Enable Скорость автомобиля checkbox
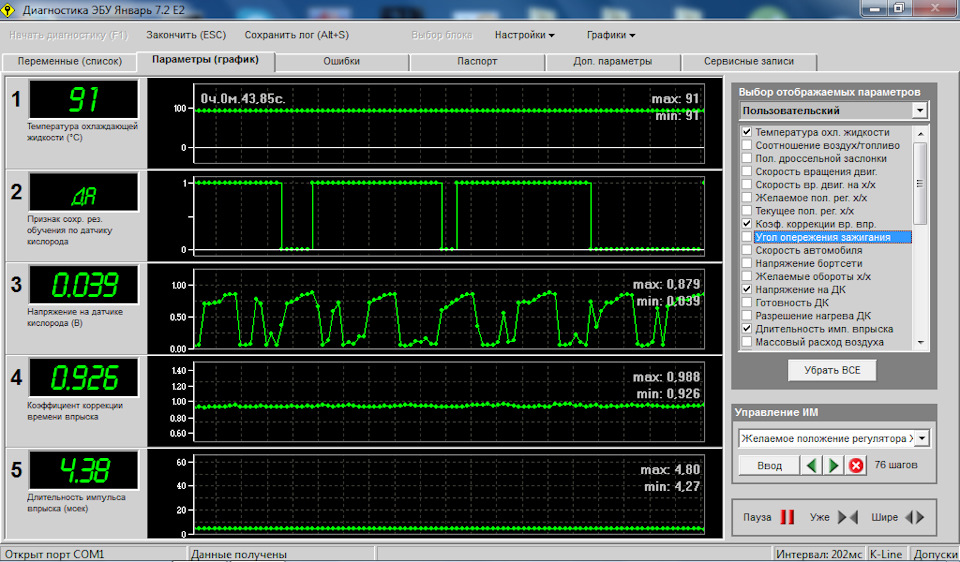 click(747, 250)
